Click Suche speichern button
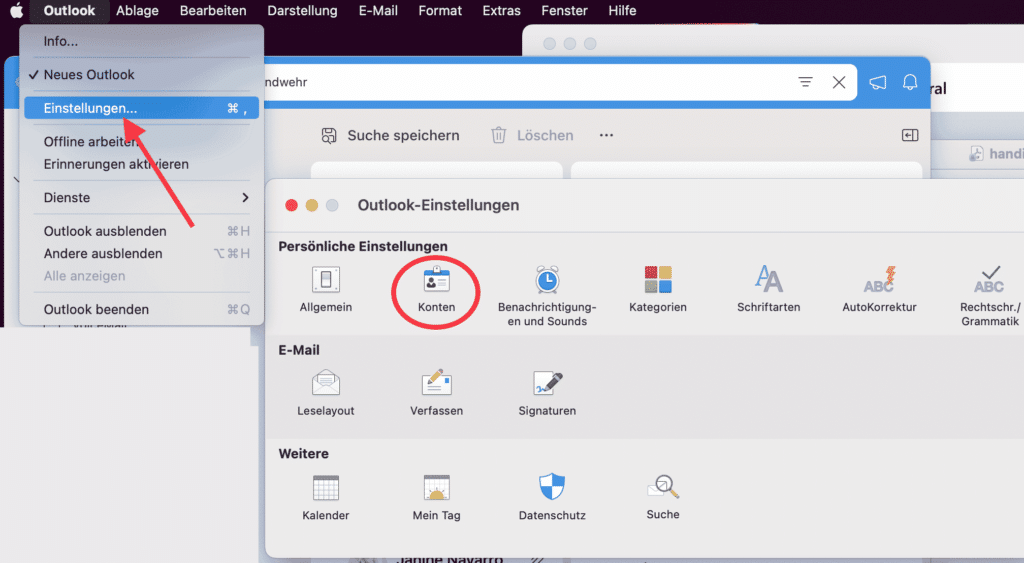 coord(390,135)
